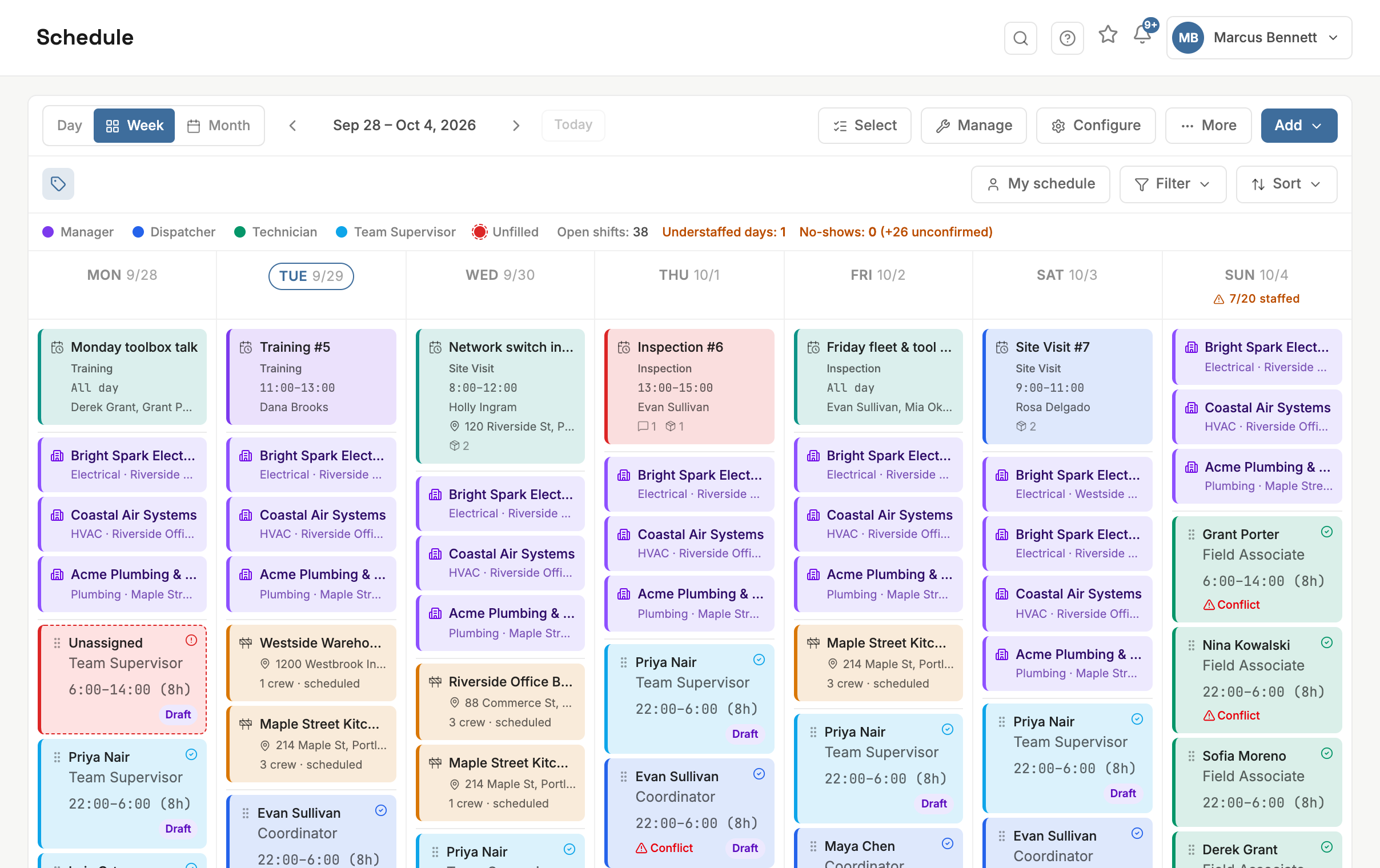
Task: Switch to Day view
Action: point(69,126)
